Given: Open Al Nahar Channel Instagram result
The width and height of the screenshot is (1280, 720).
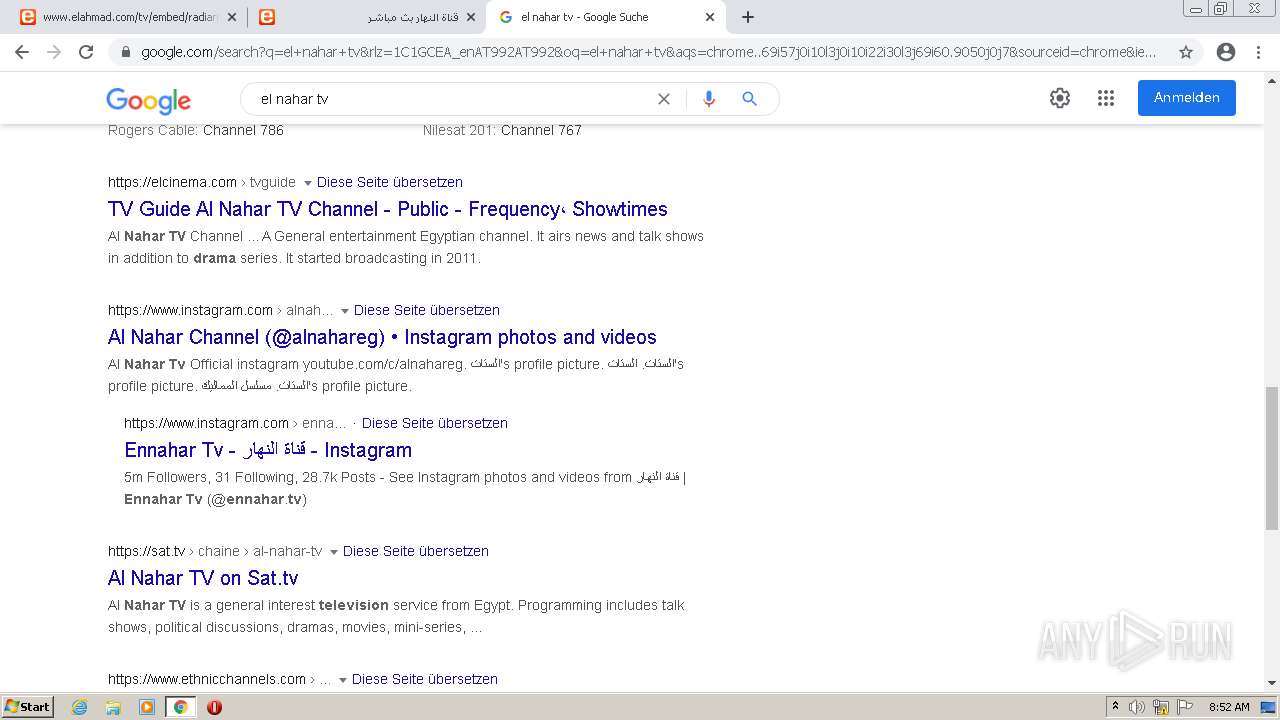Looking at the screenshot, I should tap(382, 337).
